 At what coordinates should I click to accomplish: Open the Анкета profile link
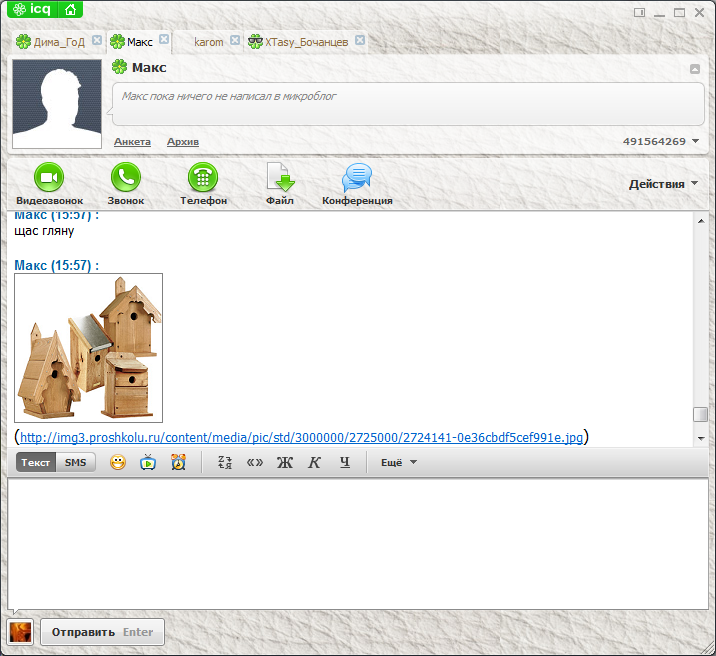(132, 142)
